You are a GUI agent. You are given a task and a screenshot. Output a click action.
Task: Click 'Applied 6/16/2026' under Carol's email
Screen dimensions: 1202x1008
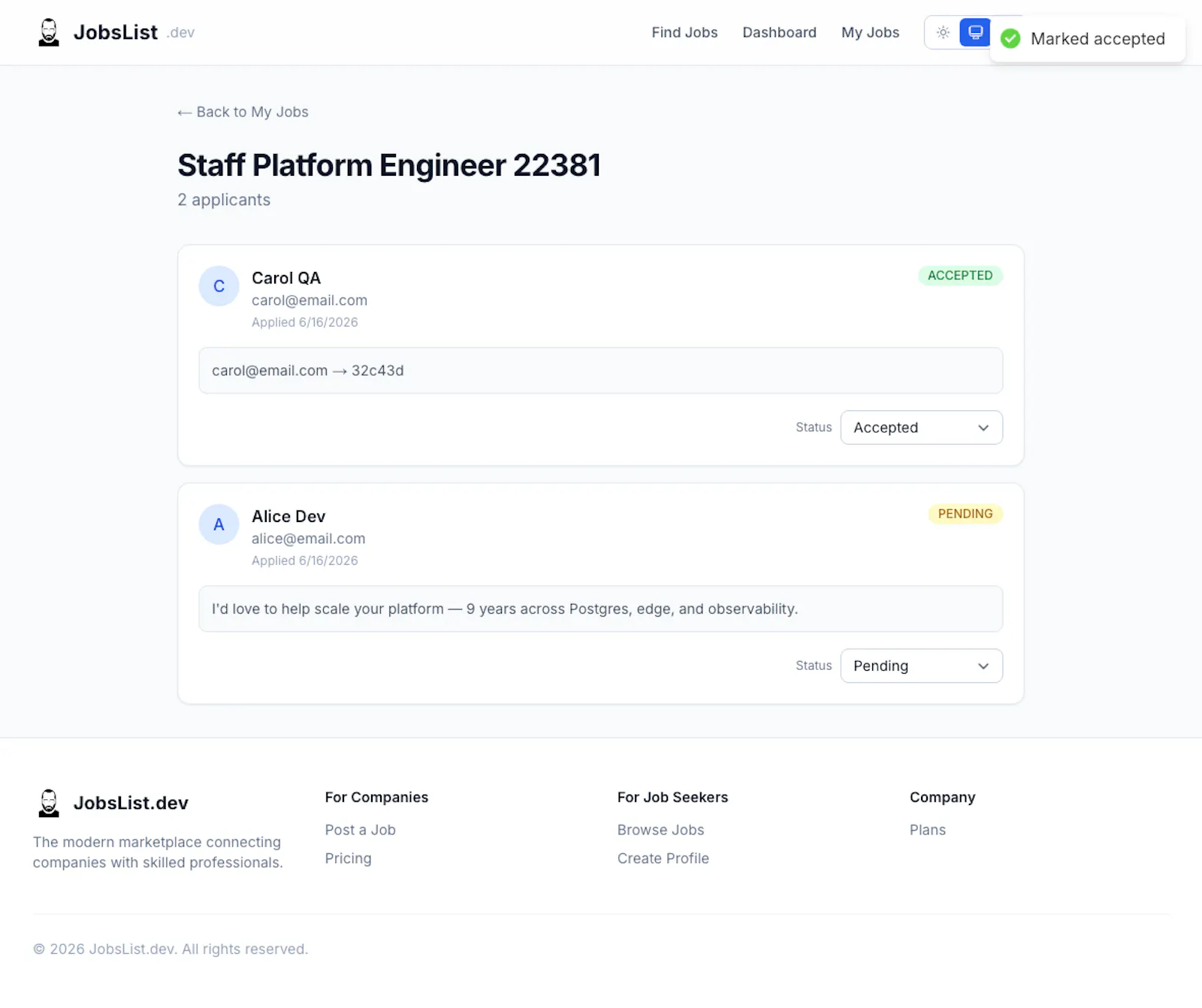(304, 322)
